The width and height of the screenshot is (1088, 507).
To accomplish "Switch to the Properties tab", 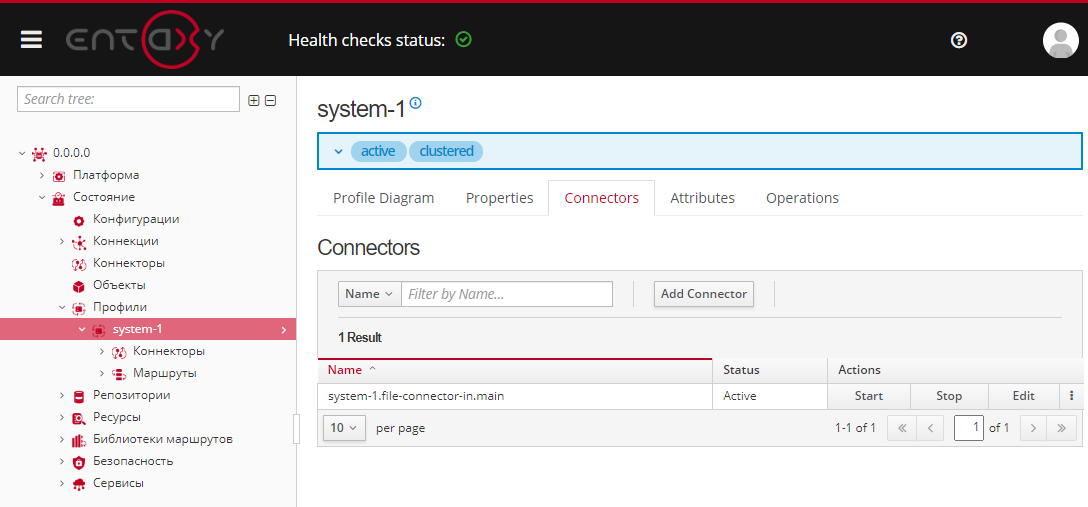I will click(500, 198).
